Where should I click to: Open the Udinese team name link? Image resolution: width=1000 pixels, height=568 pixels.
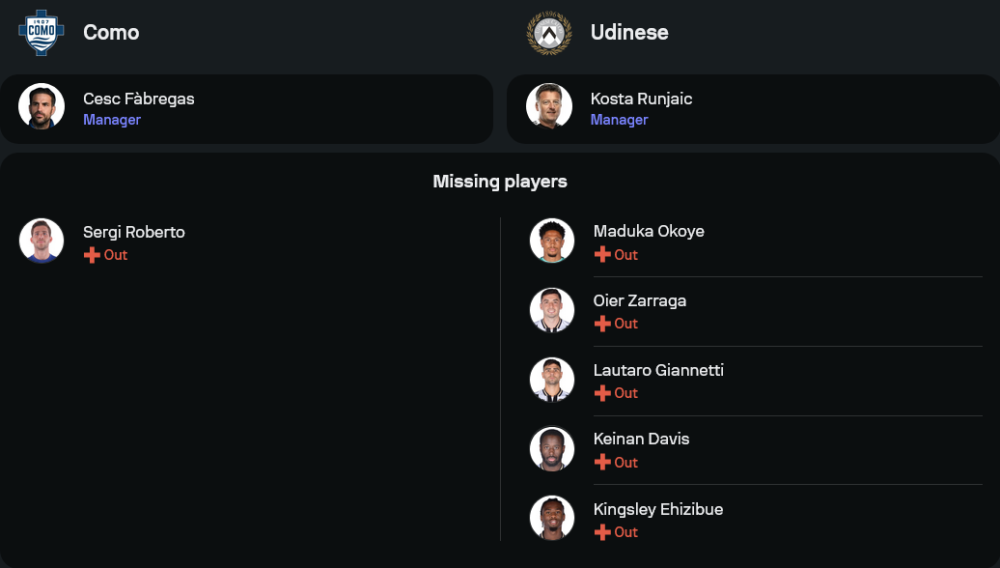629,32
